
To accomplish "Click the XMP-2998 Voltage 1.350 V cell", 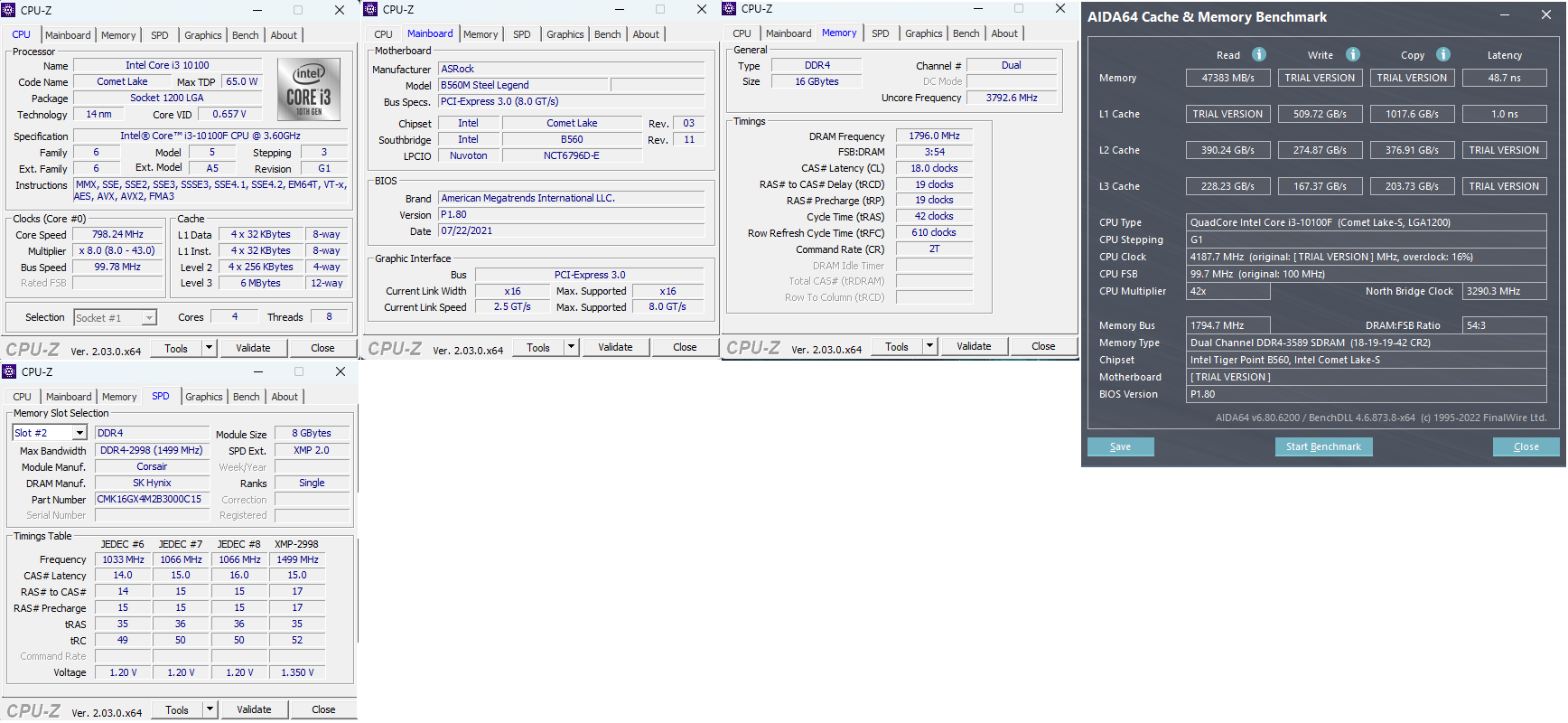I will coord(297,672).
